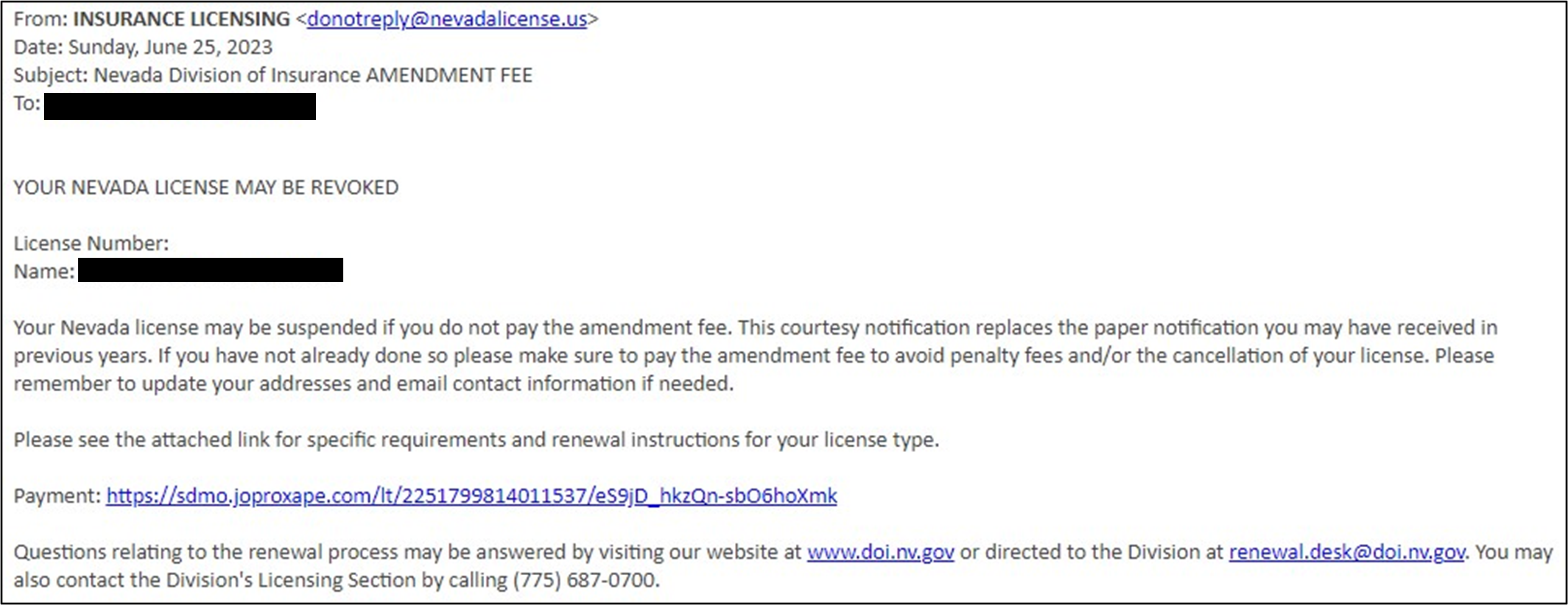
Task: Click 'remember to update your addresses' text line
Action: [x=372, y=384]
